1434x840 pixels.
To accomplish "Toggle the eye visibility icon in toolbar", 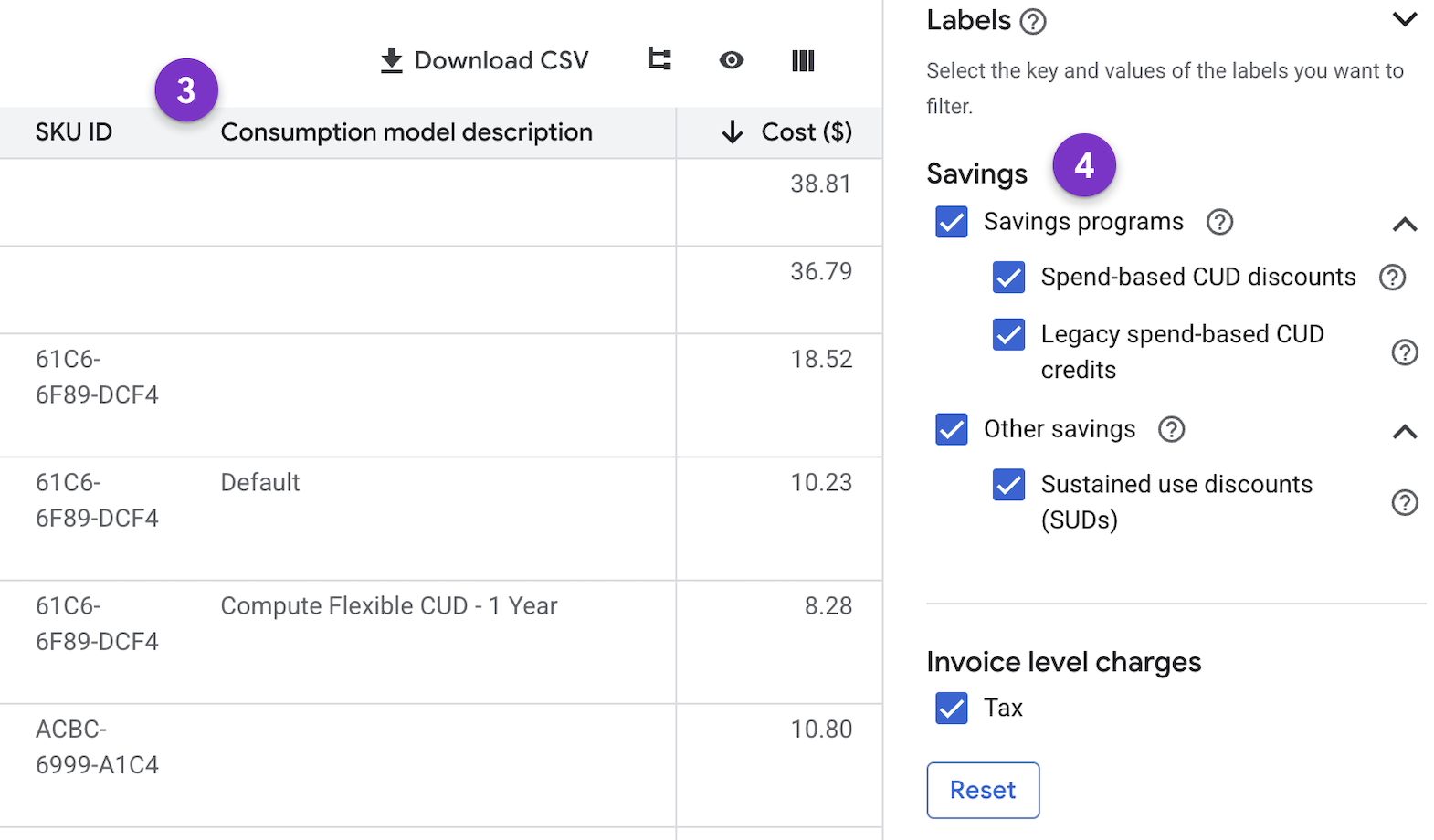I will [x=731, y=60].
